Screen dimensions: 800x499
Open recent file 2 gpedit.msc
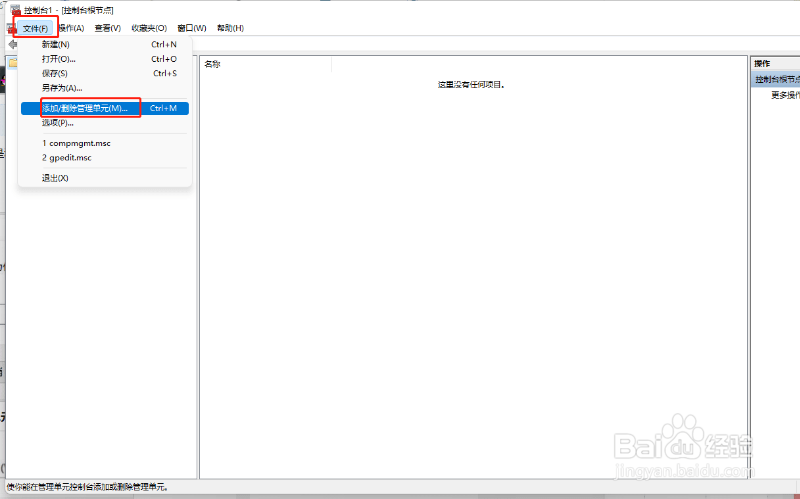click(105, 158)
